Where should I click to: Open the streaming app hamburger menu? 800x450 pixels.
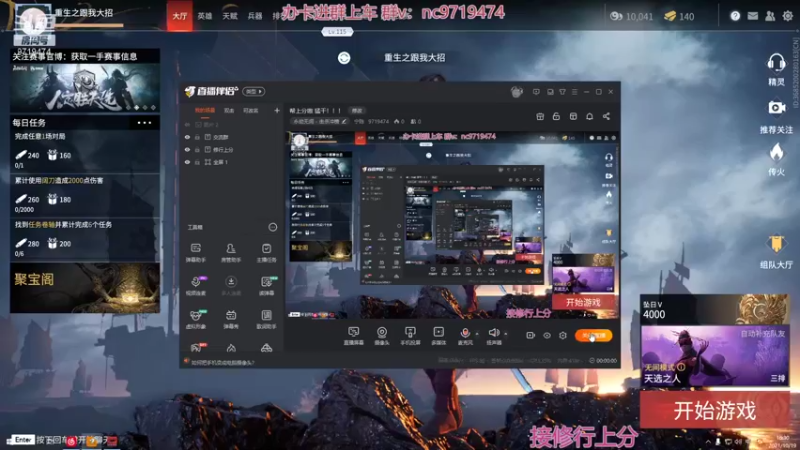574,92
